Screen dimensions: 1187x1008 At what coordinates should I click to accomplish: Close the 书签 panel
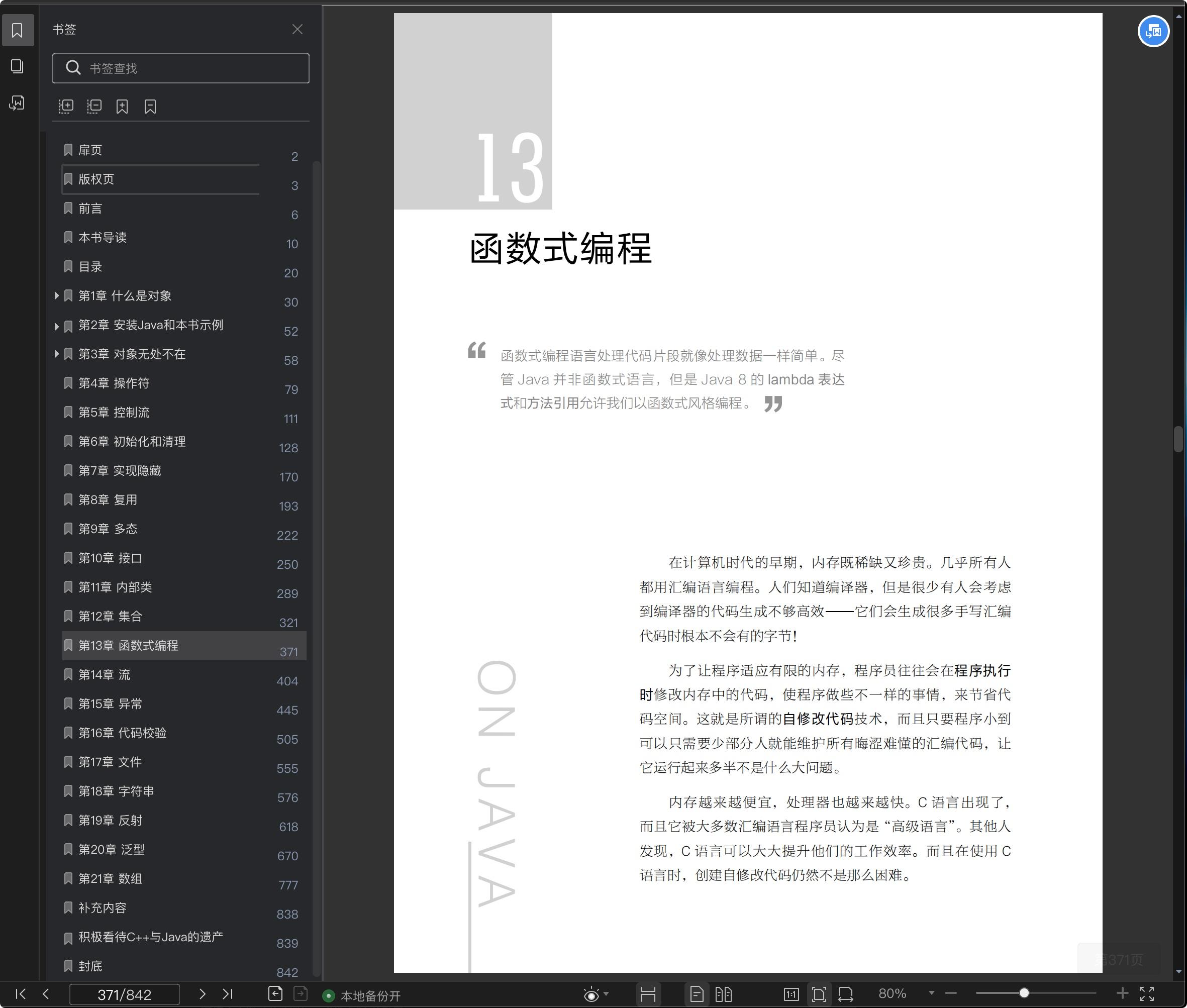pos(297,29)
